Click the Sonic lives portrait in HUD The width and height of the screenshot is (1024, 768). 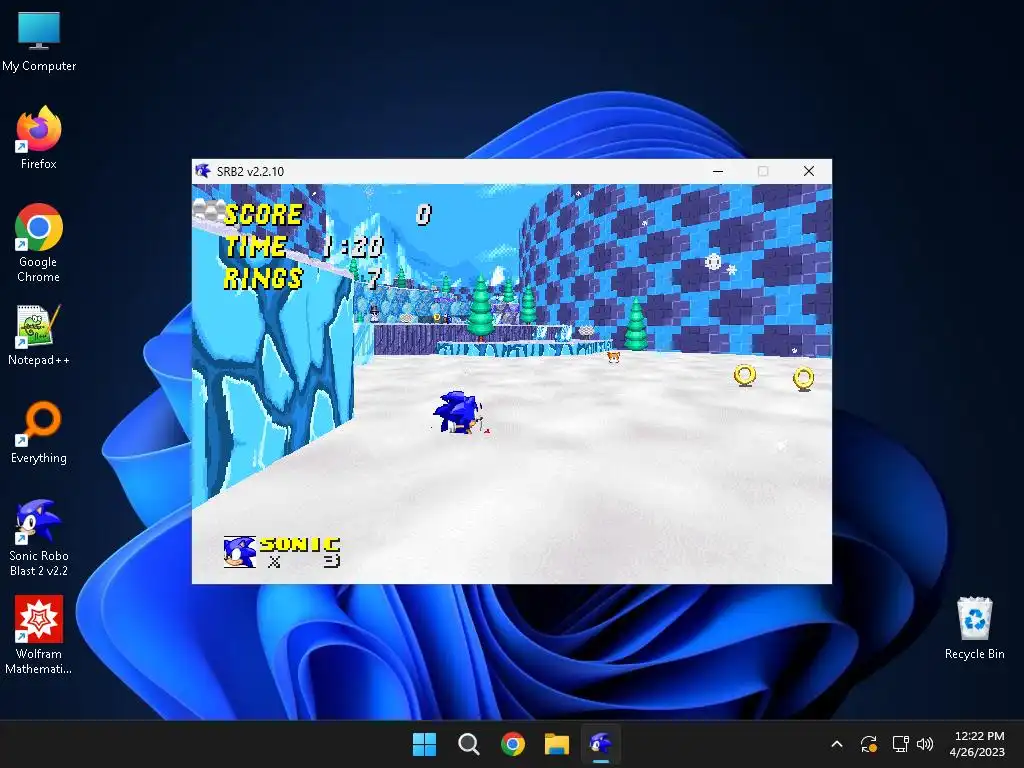coord(239,552)
